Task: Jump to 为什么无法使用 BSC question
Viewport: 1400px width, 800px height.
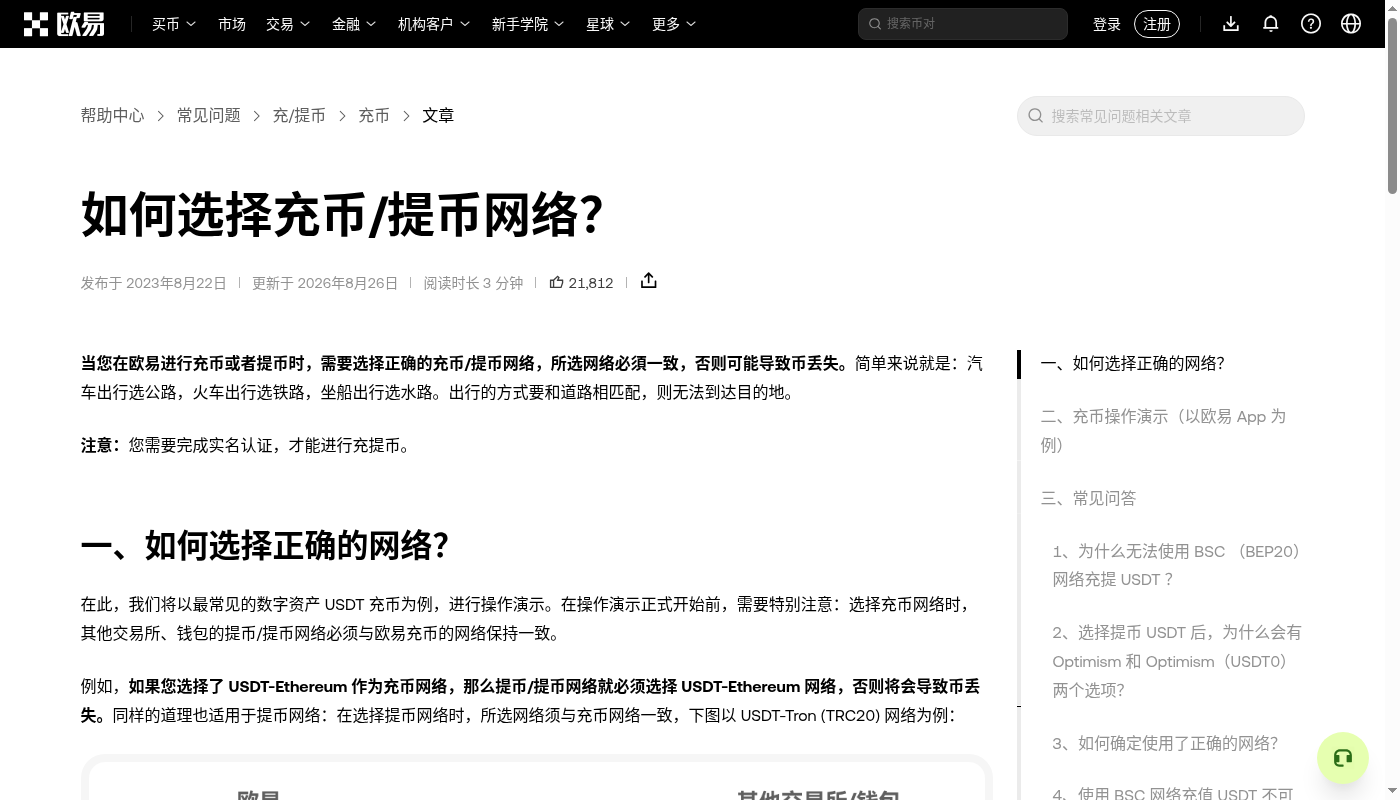Action: (x=1178, y=565)
